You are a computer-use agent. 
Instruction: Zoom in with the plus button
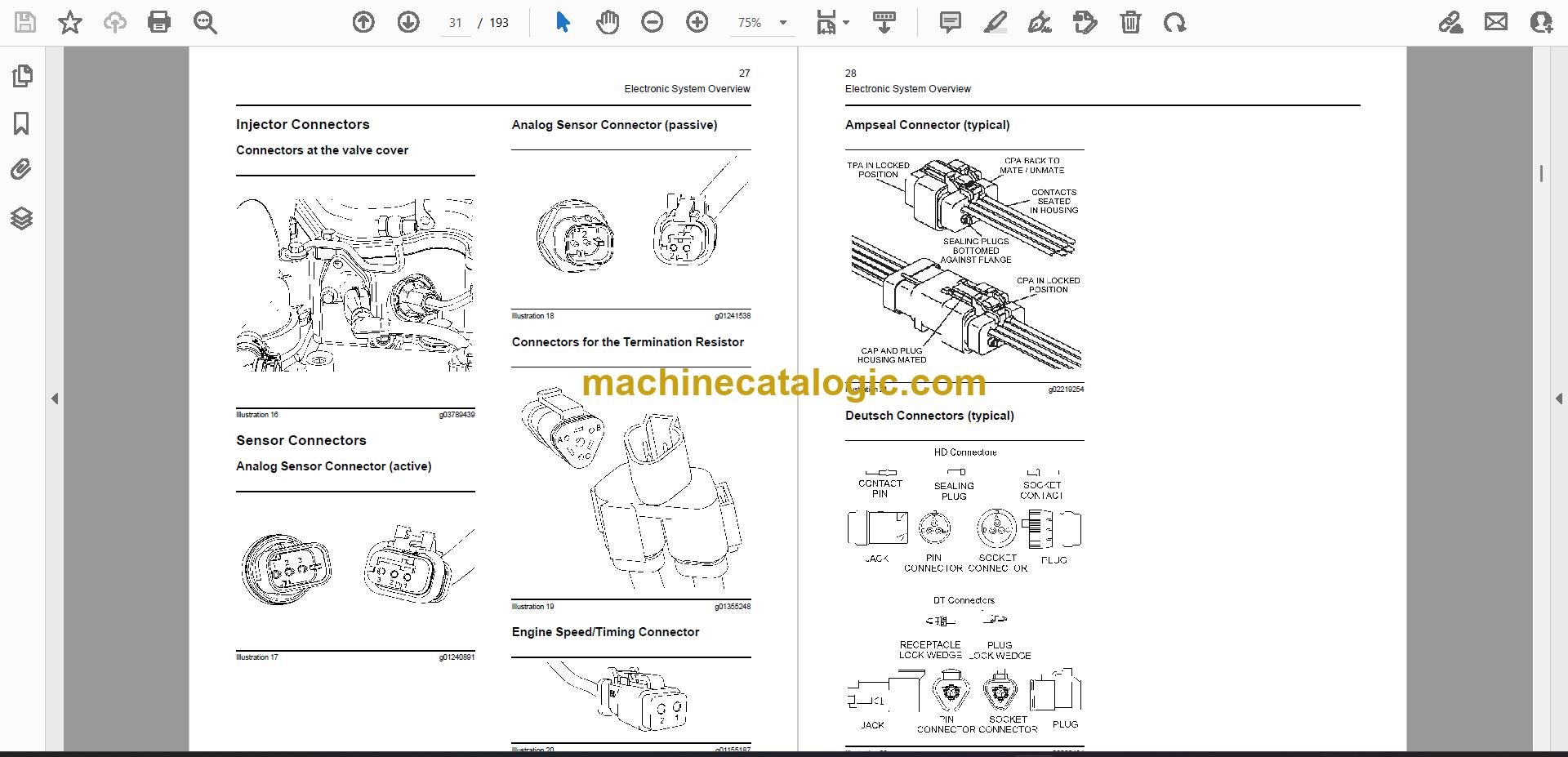click(697, 22)
